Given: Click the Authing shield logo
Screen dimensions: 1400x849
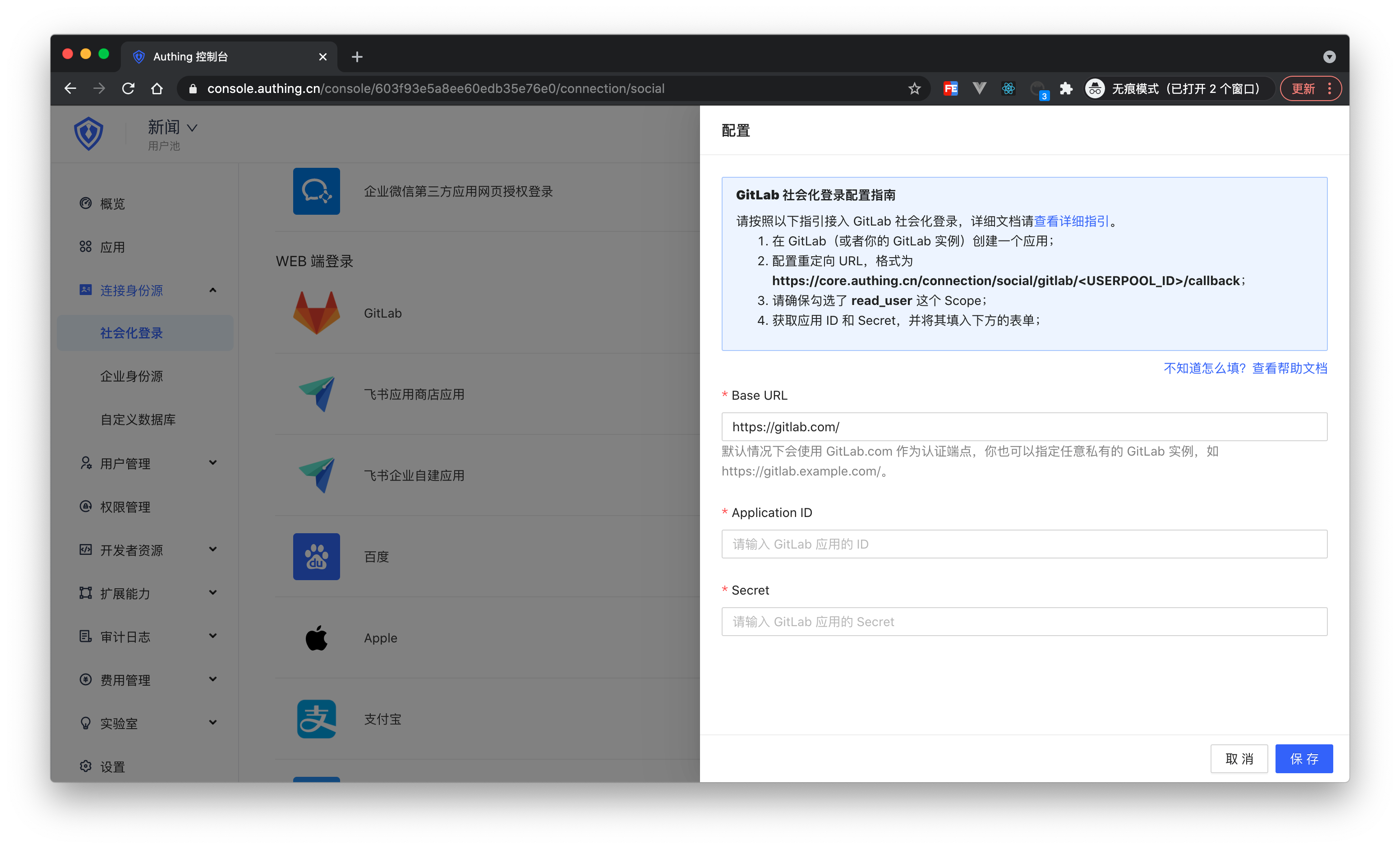Looking at the screenshot, I should pyautogui.click(x=89, y=134).
